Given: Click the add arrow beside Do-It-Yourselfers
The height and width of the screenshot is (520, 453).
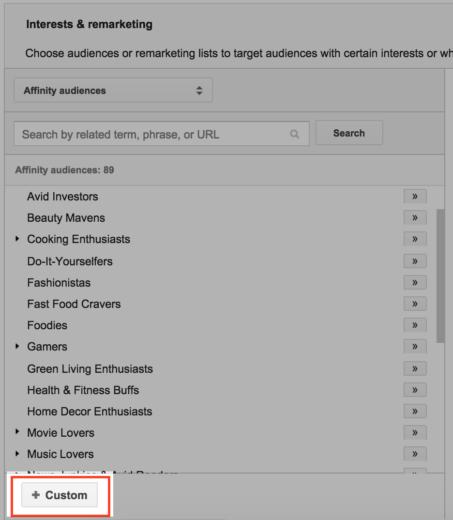Looking at the screenshot, I should [415, 261].
